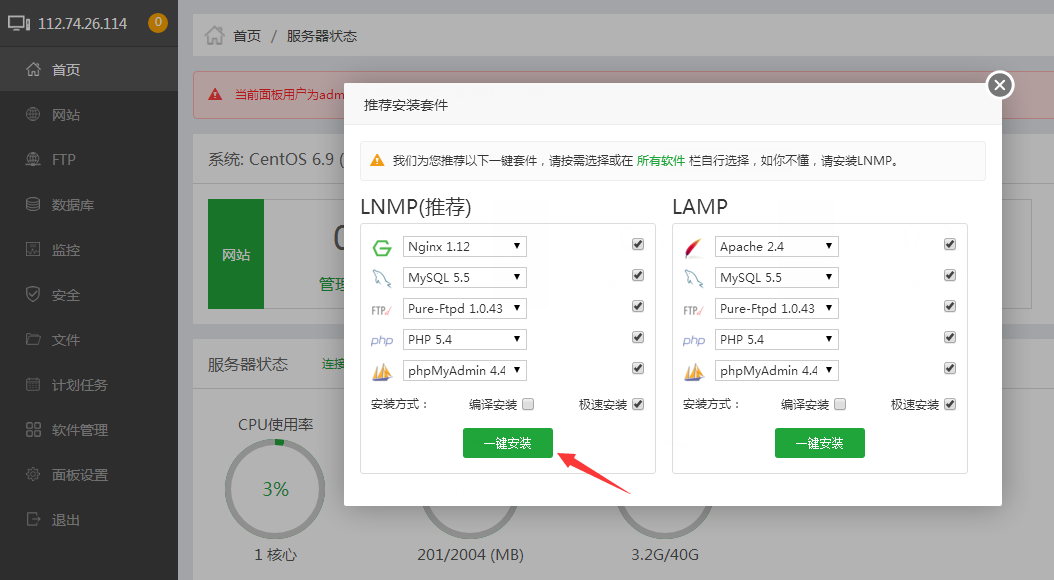Click the MySQL dolphin icon in LNMP
This screenshot has height=580, width=1054.
[381, 278]
